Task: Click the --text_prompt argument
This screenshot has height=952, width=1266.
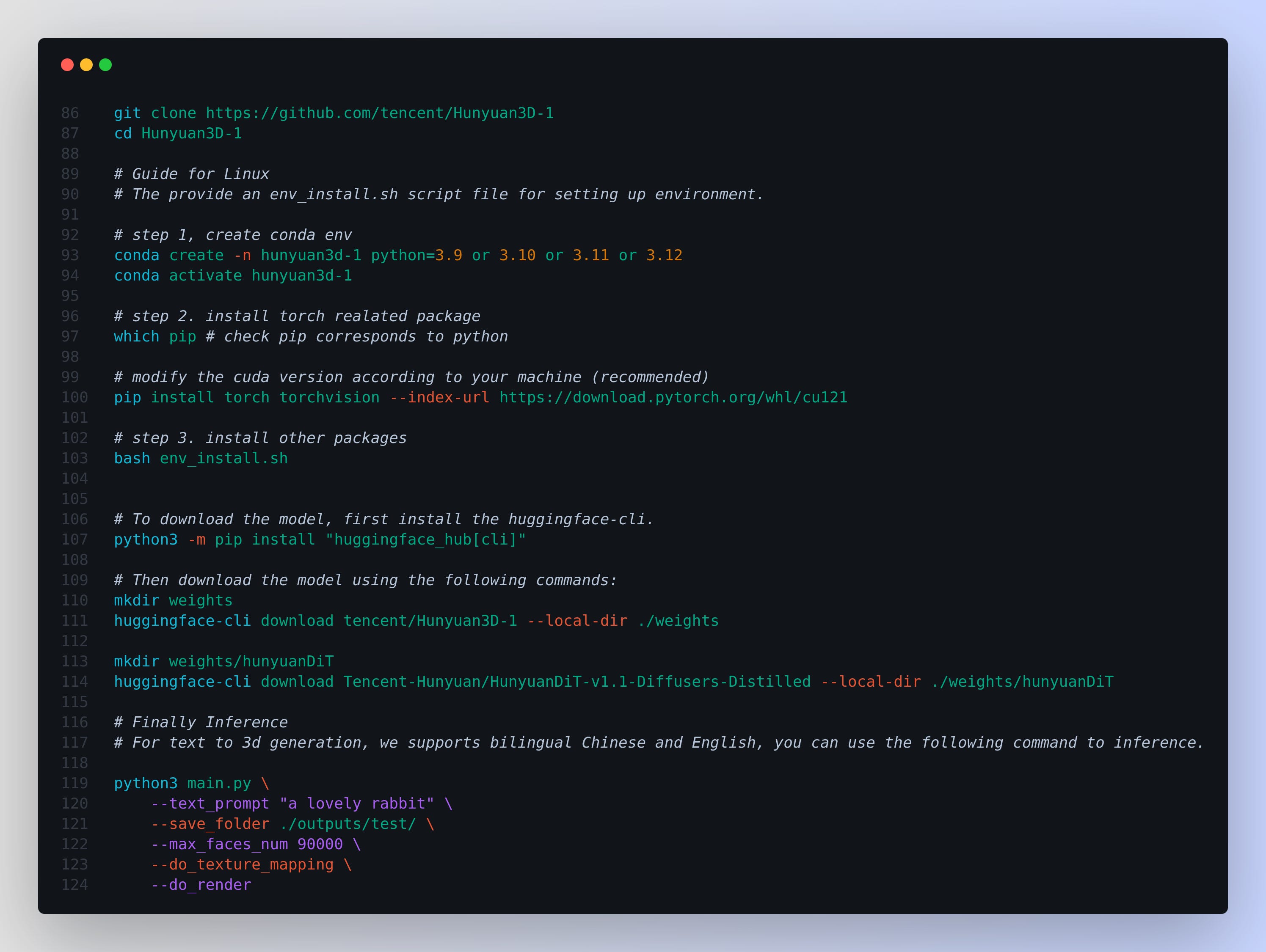Action: click(x=210, y=804)
